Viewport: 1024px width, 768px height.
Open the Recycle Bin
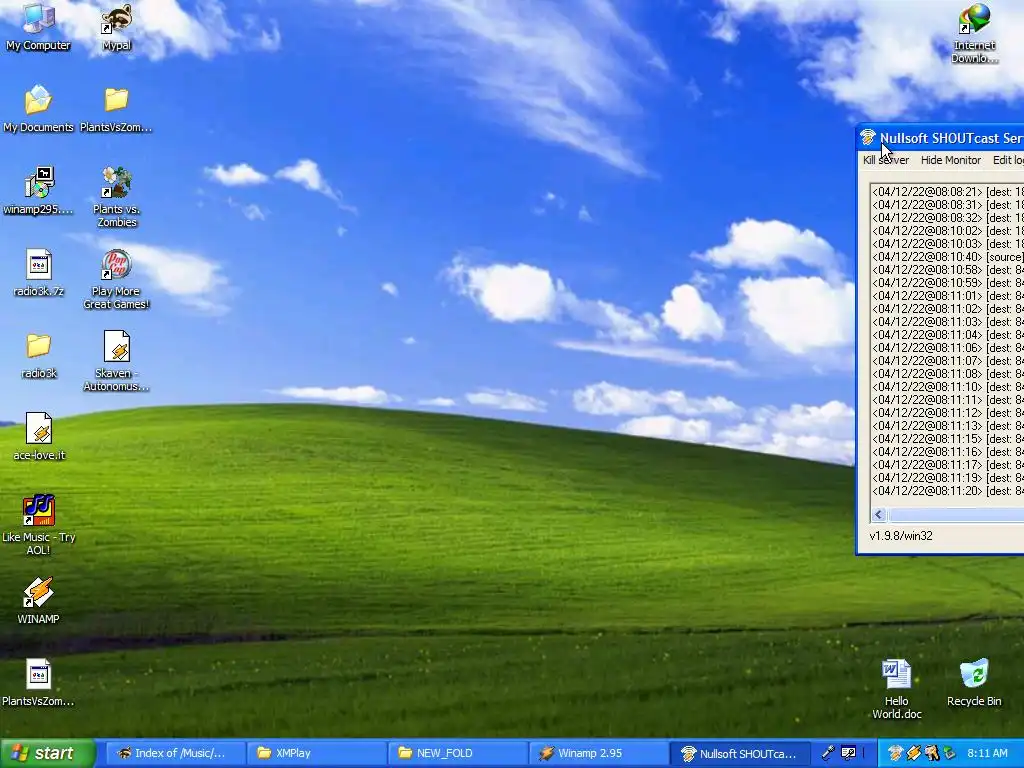(974, 682)
